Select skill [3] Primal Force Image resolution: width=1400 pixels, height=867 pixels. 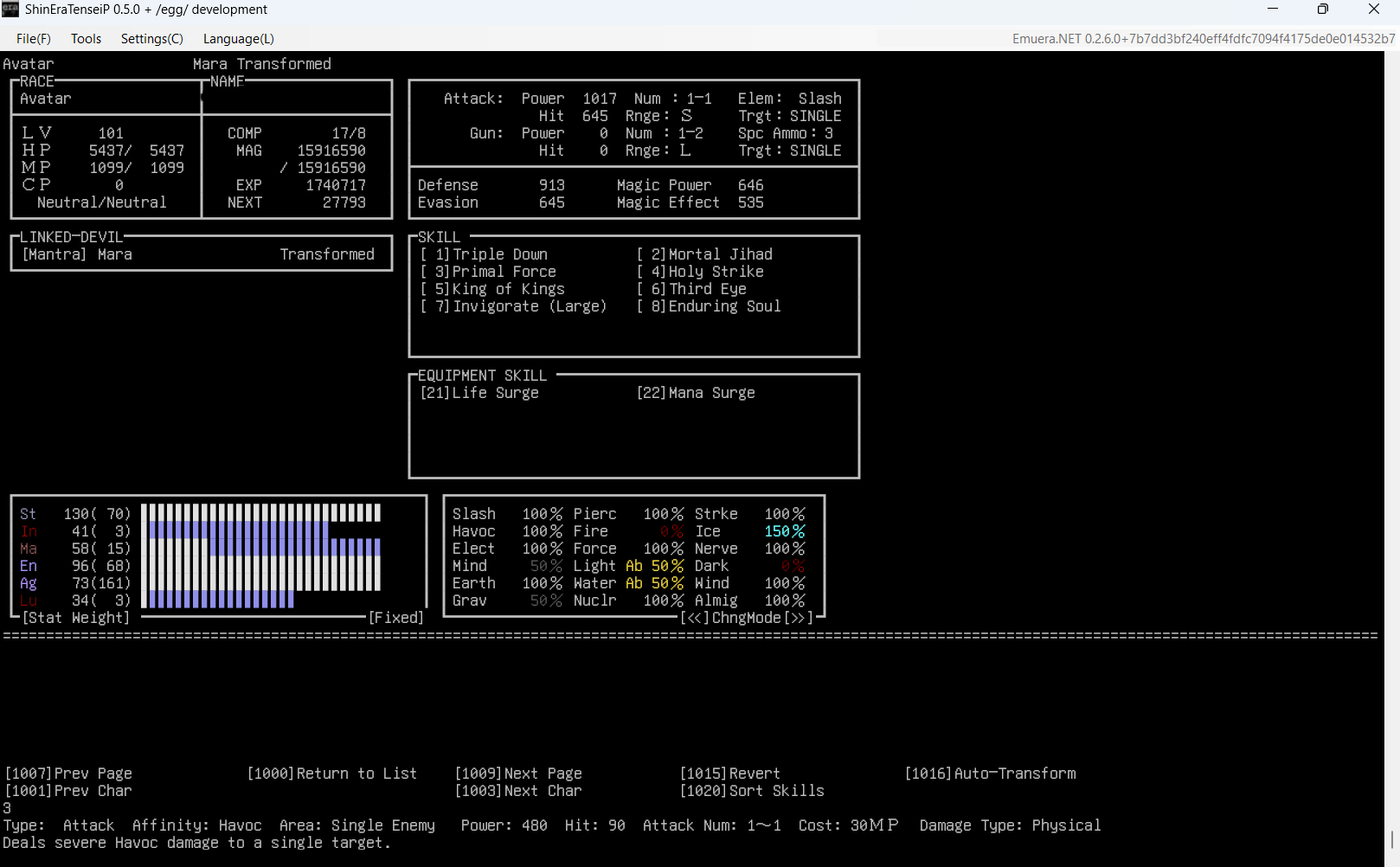click(x=488, y=272)
